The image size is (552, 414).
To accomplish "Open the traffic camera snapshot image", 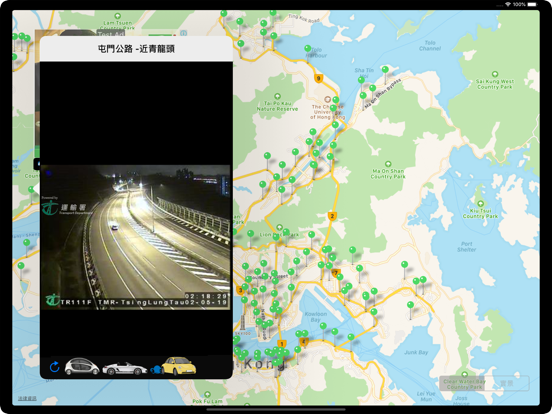I will click(x=136, y=237).
